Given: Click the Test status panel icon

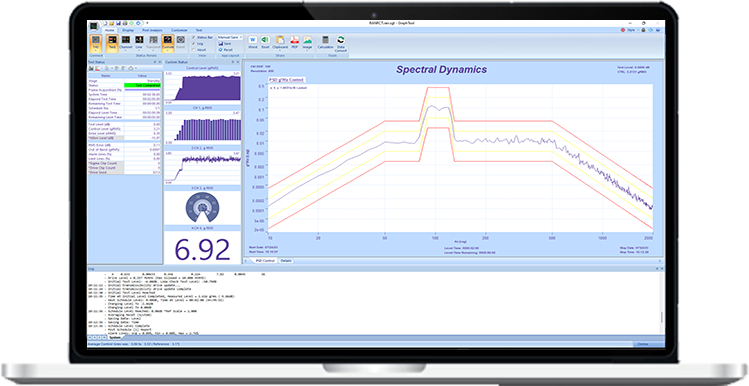Looking at the screenshot, I should point(112,41).
